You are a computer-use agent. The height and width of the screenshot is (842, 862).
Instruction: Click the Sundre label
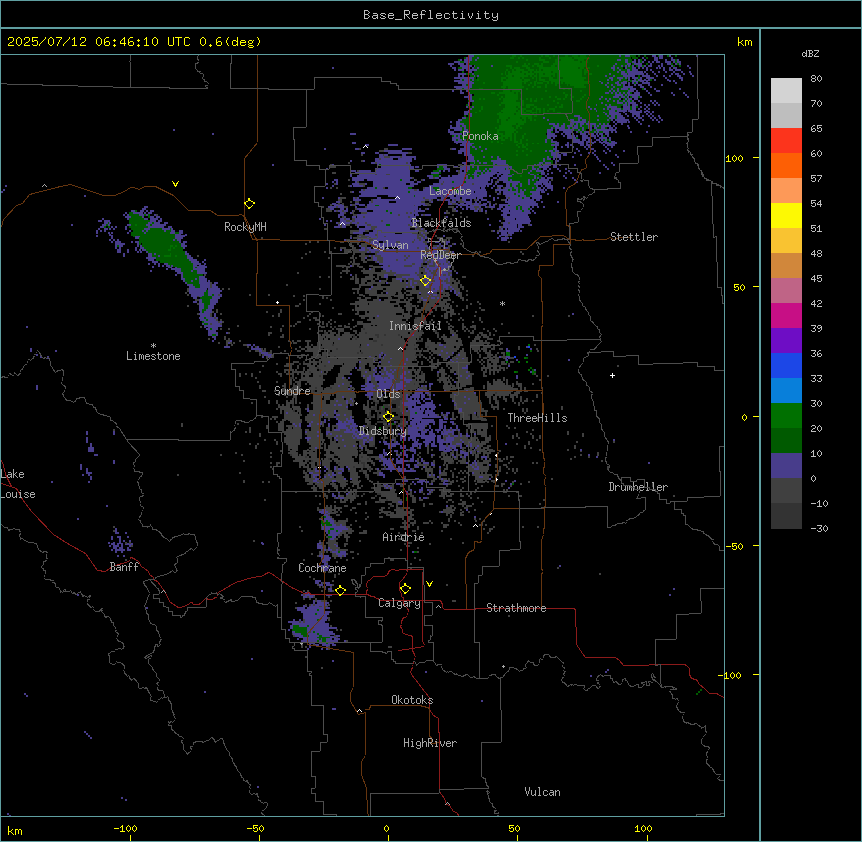coord(292,391)
